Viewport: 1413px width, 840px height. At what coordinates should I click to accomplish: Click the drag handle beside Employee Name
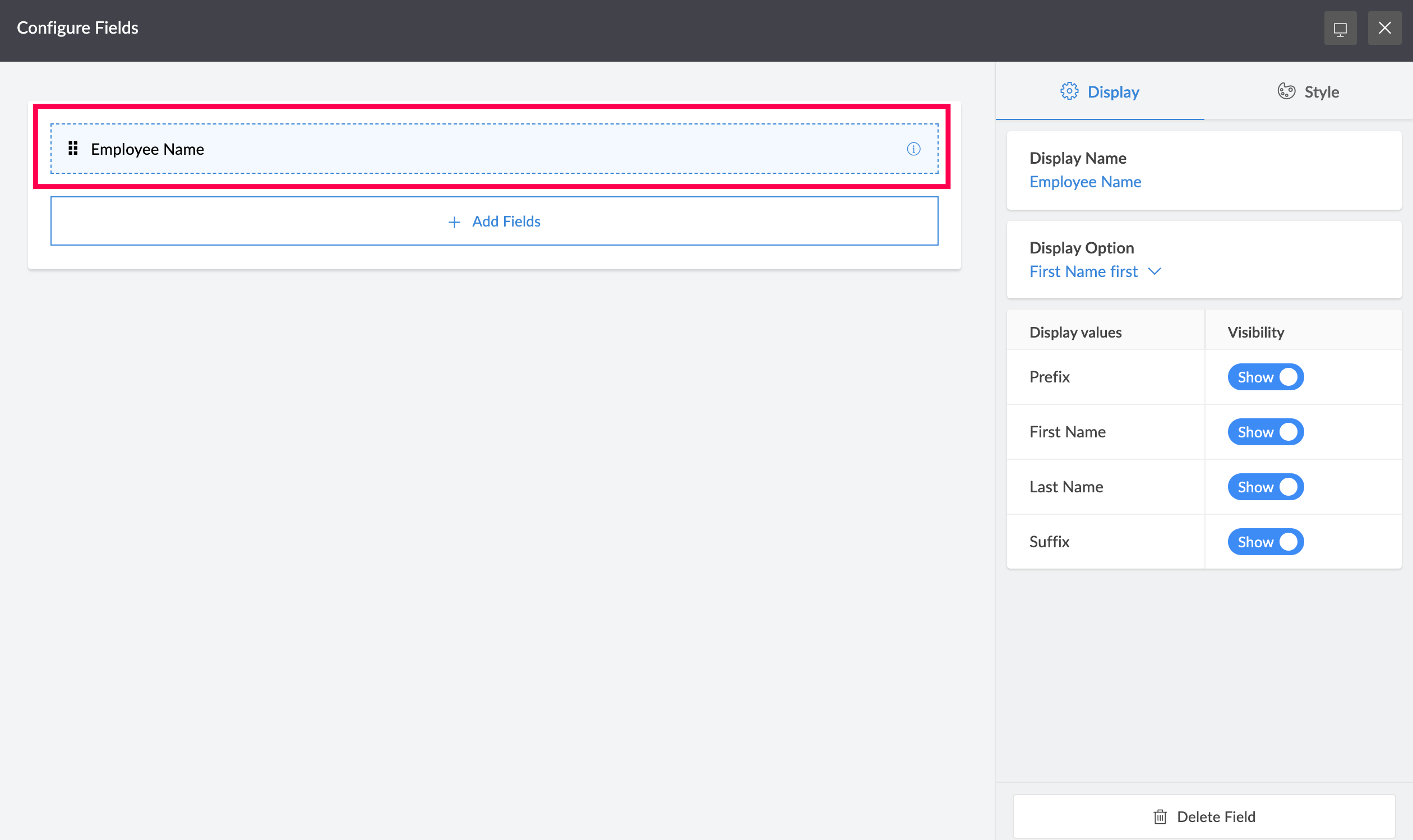73,148
